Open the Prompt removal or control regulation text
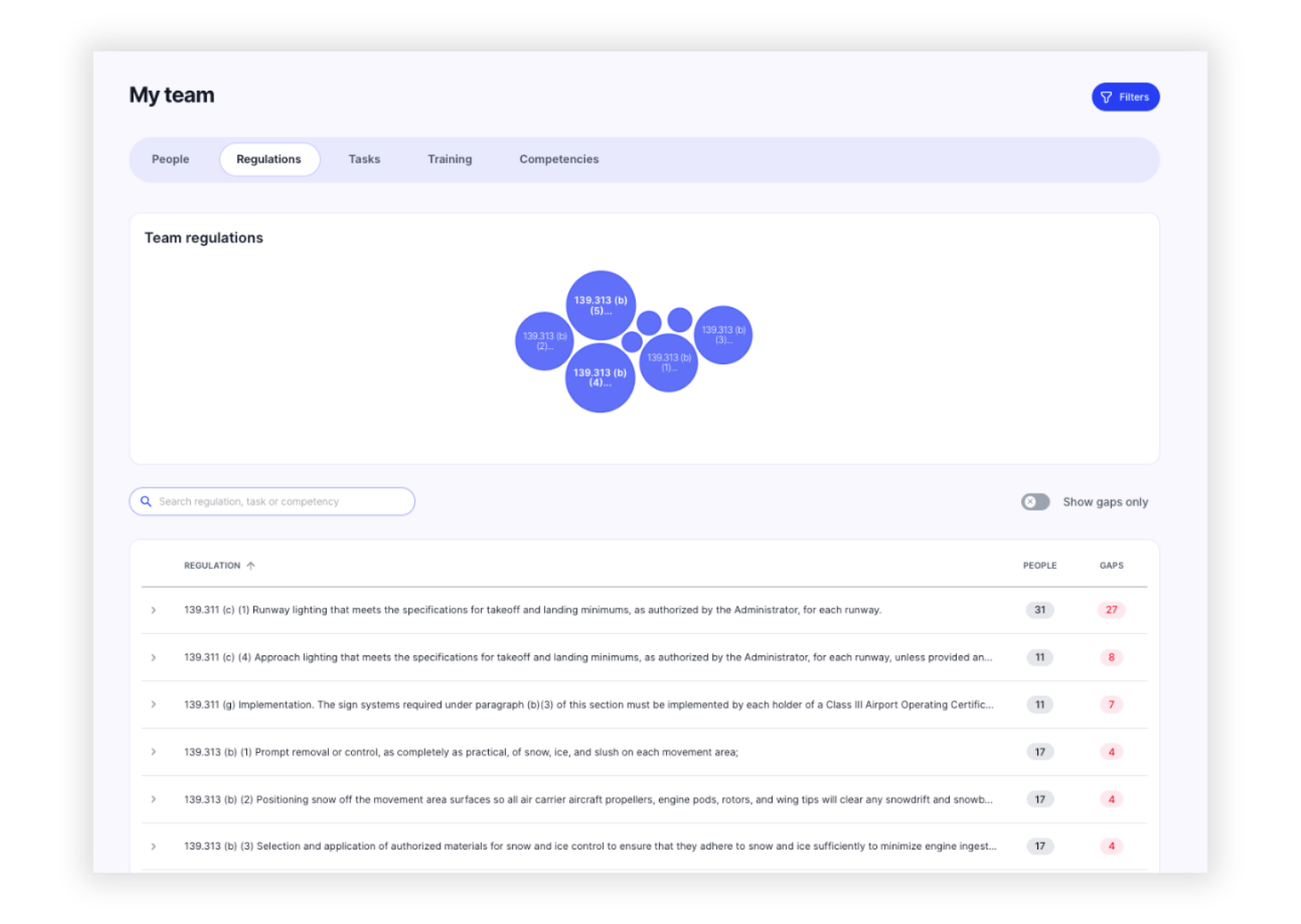This screenshot has width=1301, height=924. pos(460,752)
